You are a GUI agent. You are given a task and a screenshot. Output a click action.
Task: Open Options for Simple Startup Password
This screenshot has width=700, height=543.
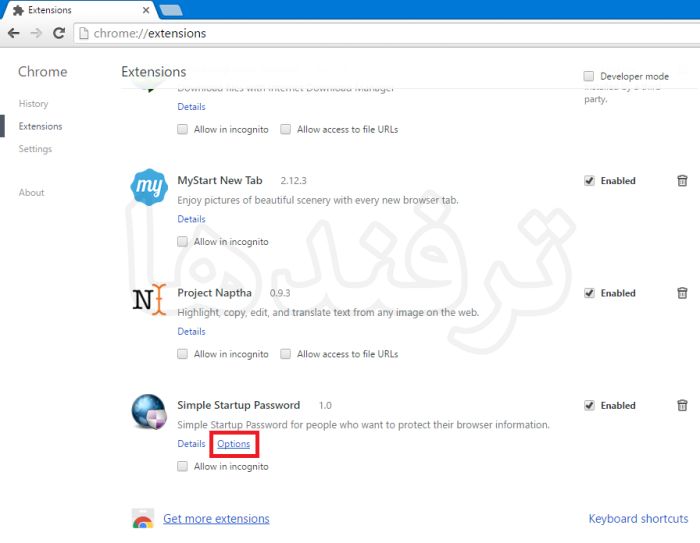[x=233, y=444]
